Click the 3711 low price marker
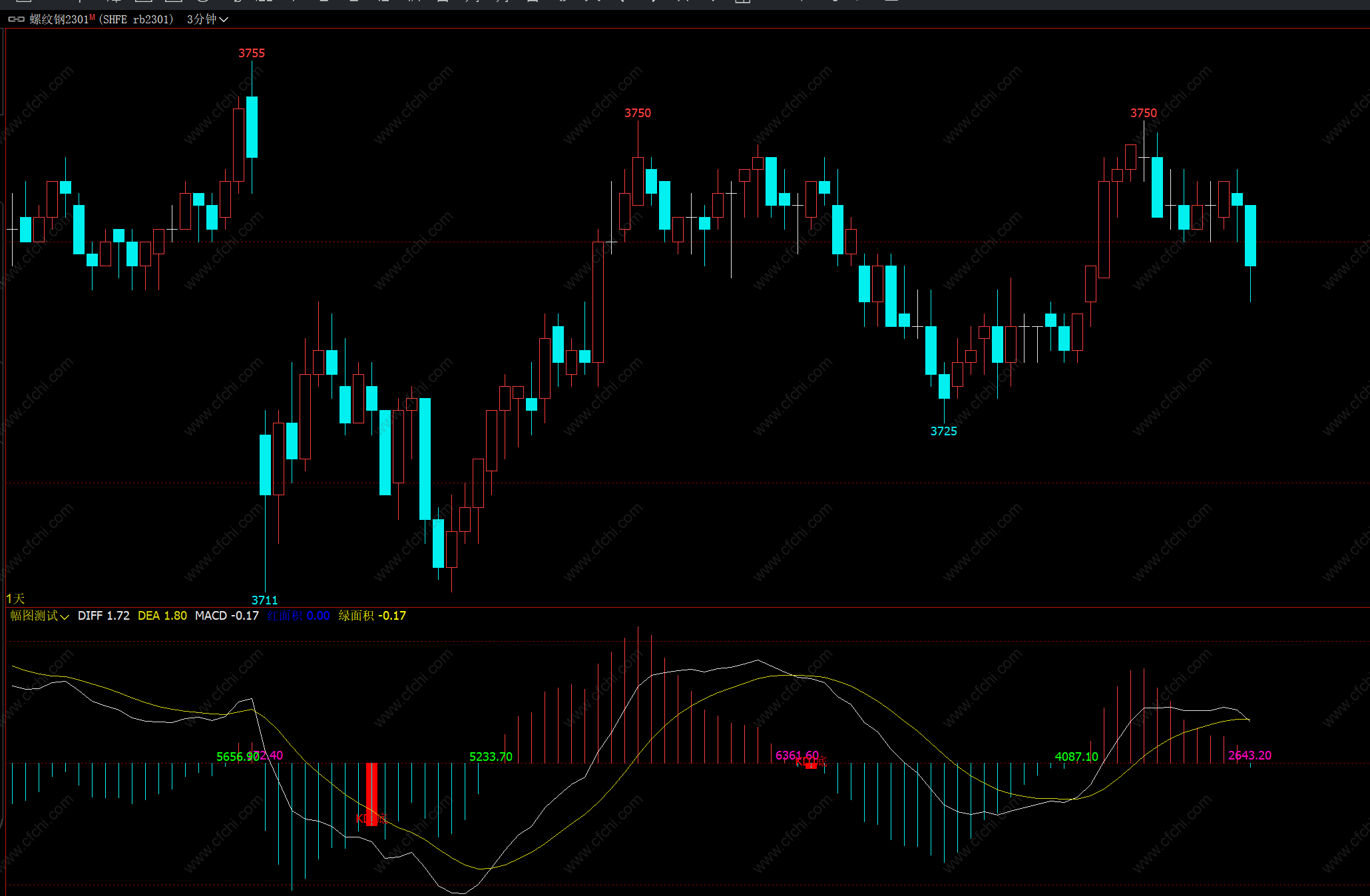Screen dimensions: 1370x896 264,600
